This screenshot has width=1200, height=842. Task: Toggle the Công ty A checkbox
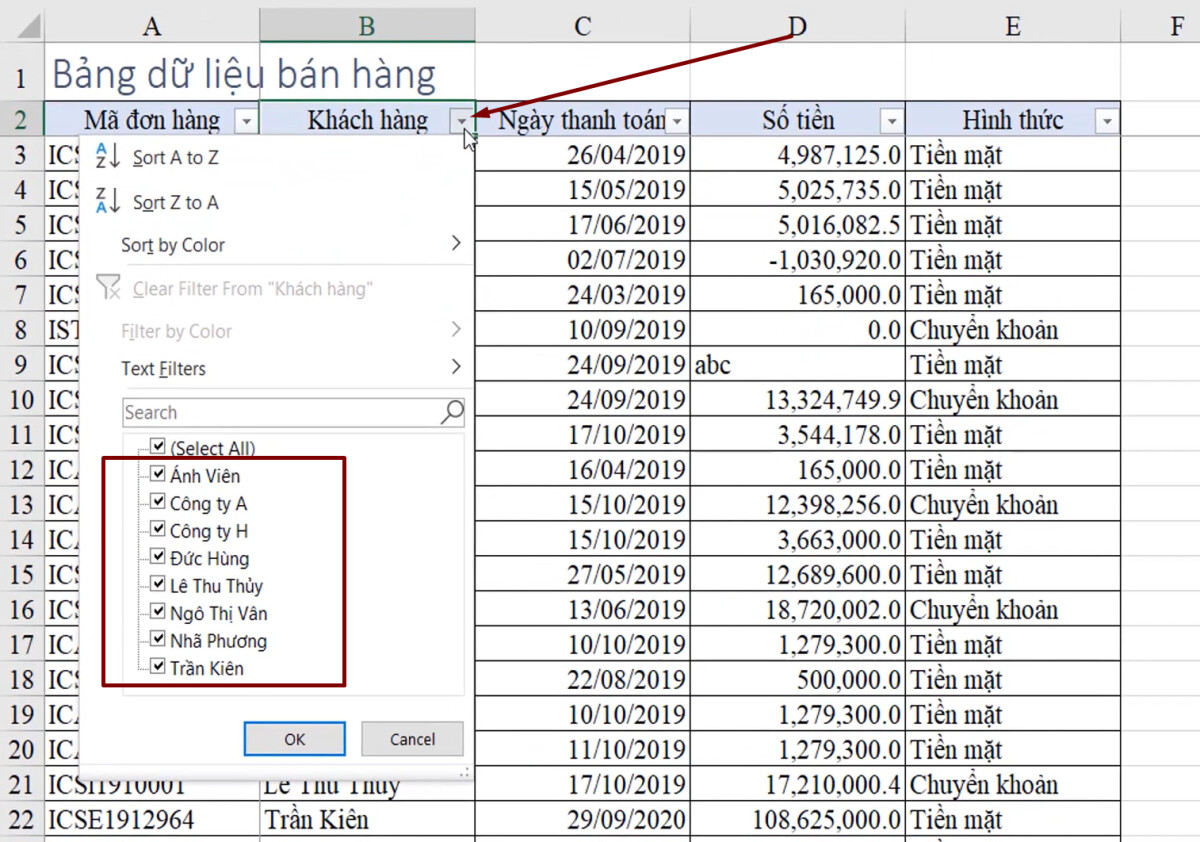(x=159, y=503)
